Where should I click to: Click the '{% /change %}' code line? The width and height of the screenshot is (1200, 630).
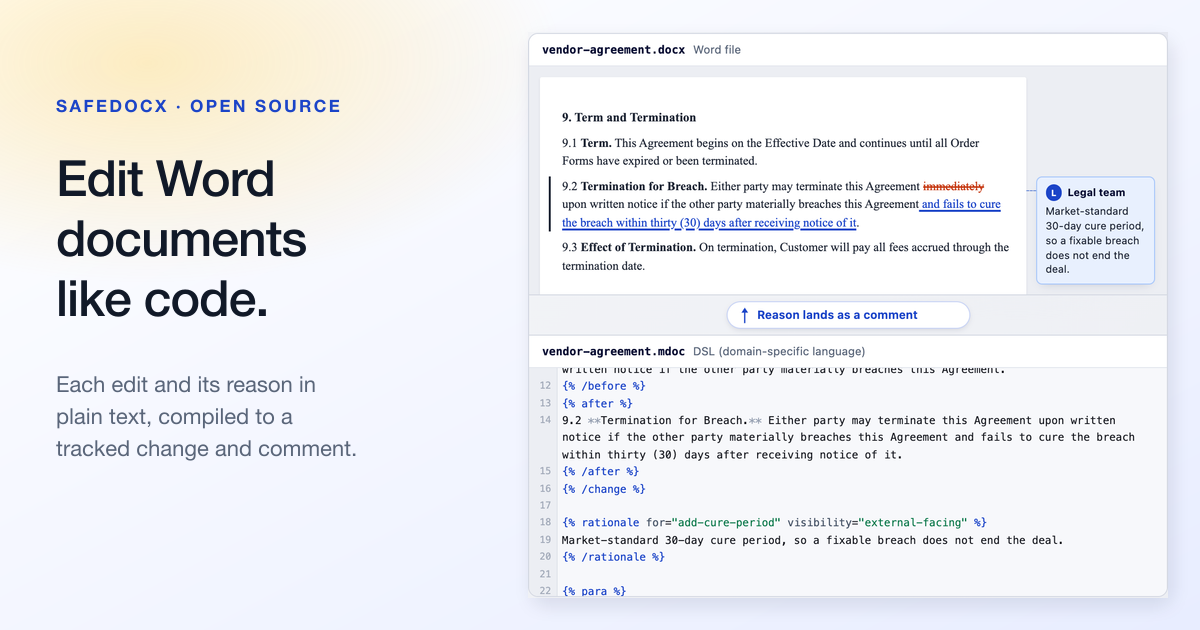(604, 489)
